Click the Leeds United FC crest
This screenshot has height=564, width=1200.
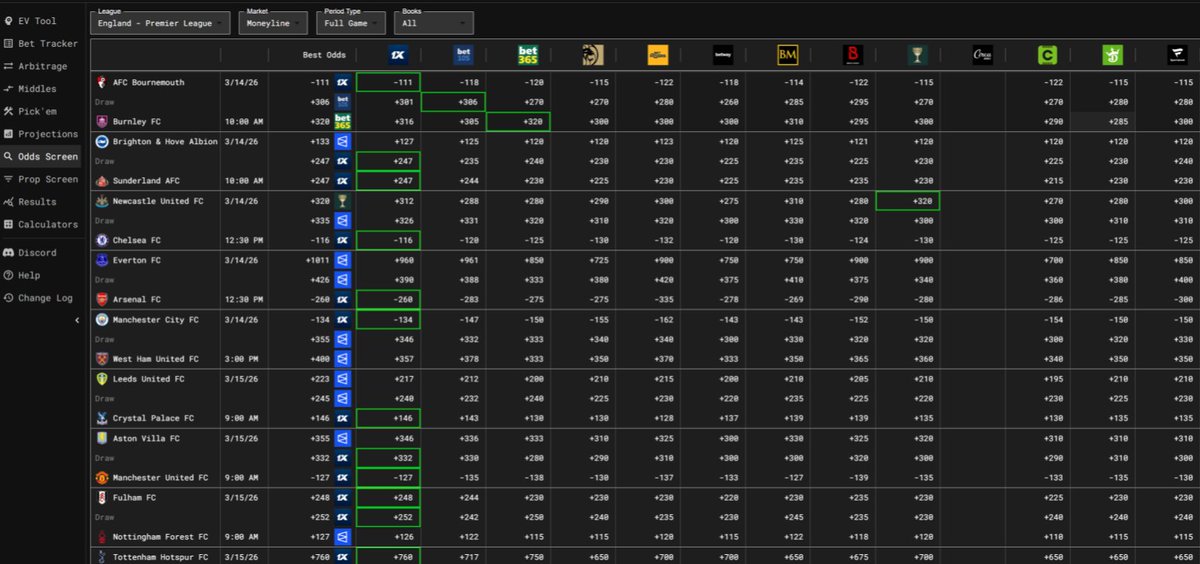[101, 379]
